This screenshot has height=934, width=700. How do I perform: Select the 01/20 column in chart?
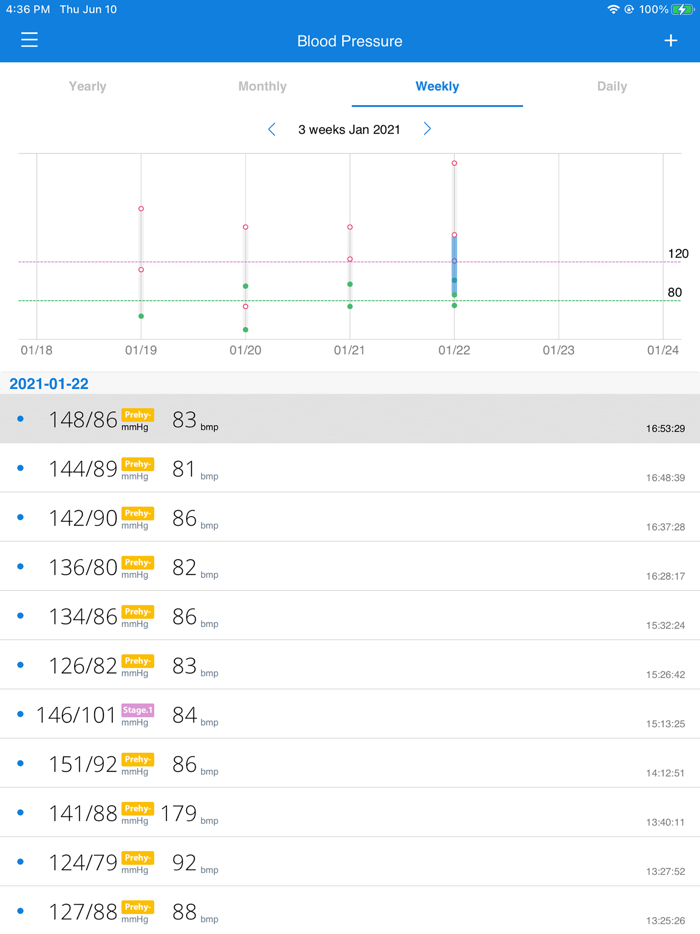tap(245, 278)
